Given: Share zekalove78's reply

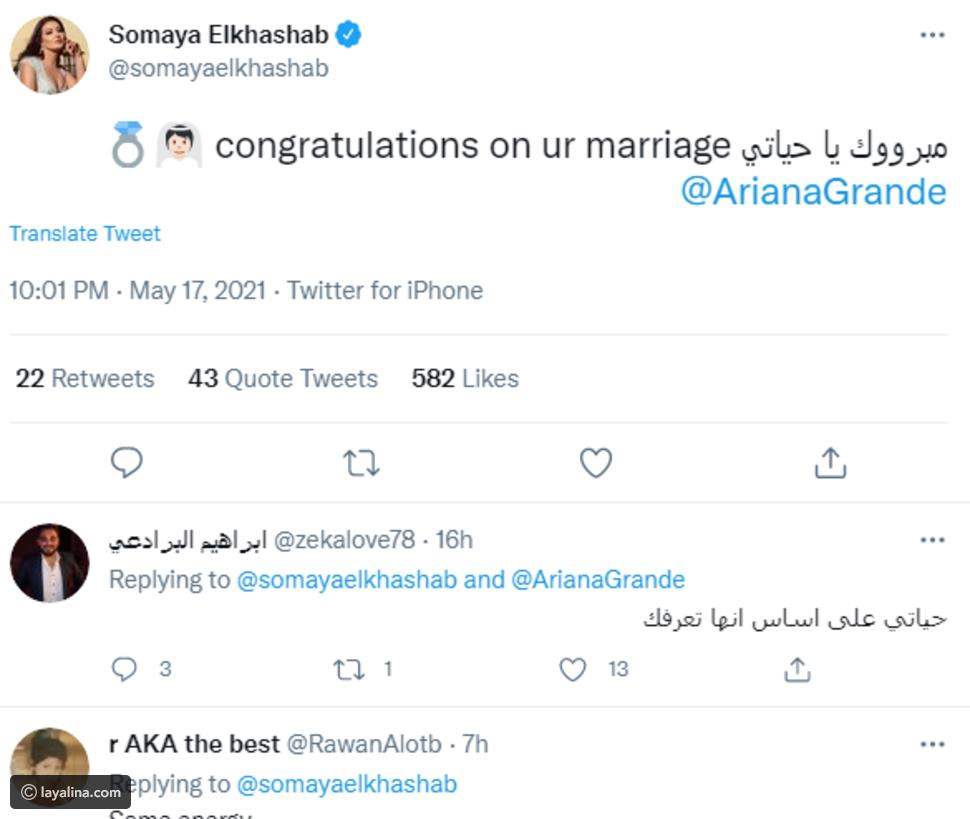Looking at the screenshot, I should tap(797, 670).
